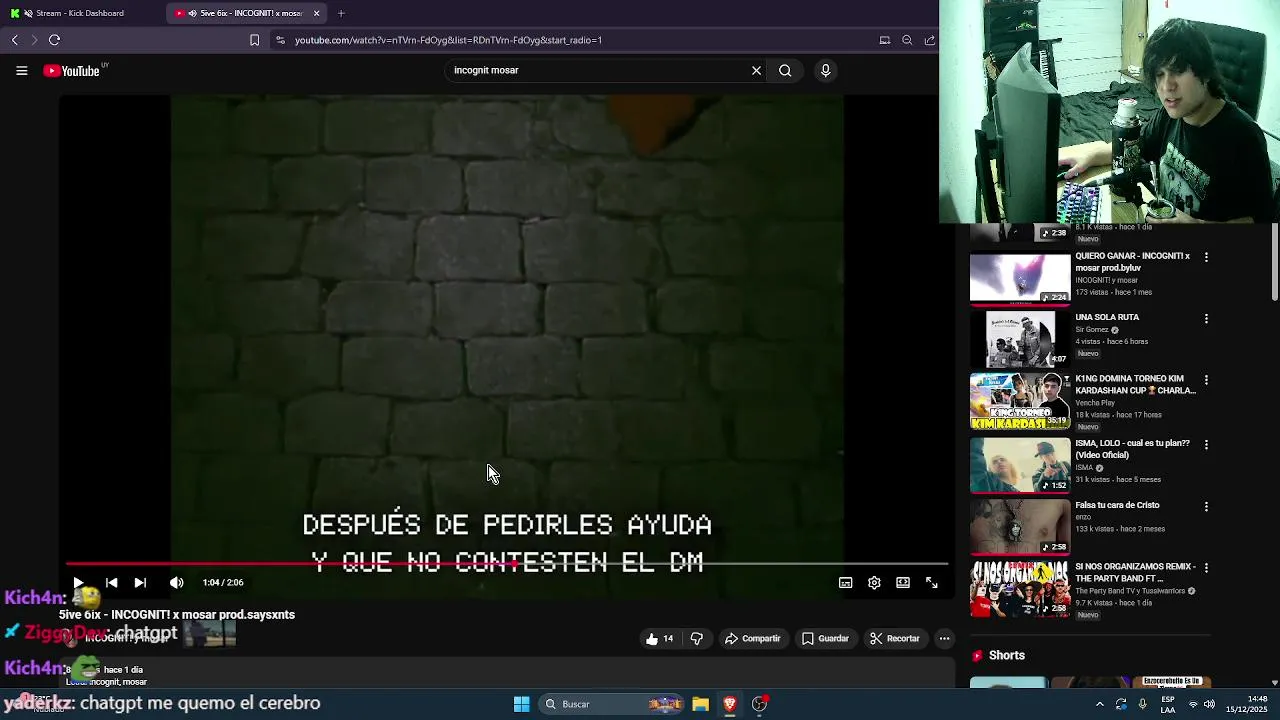
Task: Select the 5ive 6ix YouTube tab
Action: coord(243,13)
